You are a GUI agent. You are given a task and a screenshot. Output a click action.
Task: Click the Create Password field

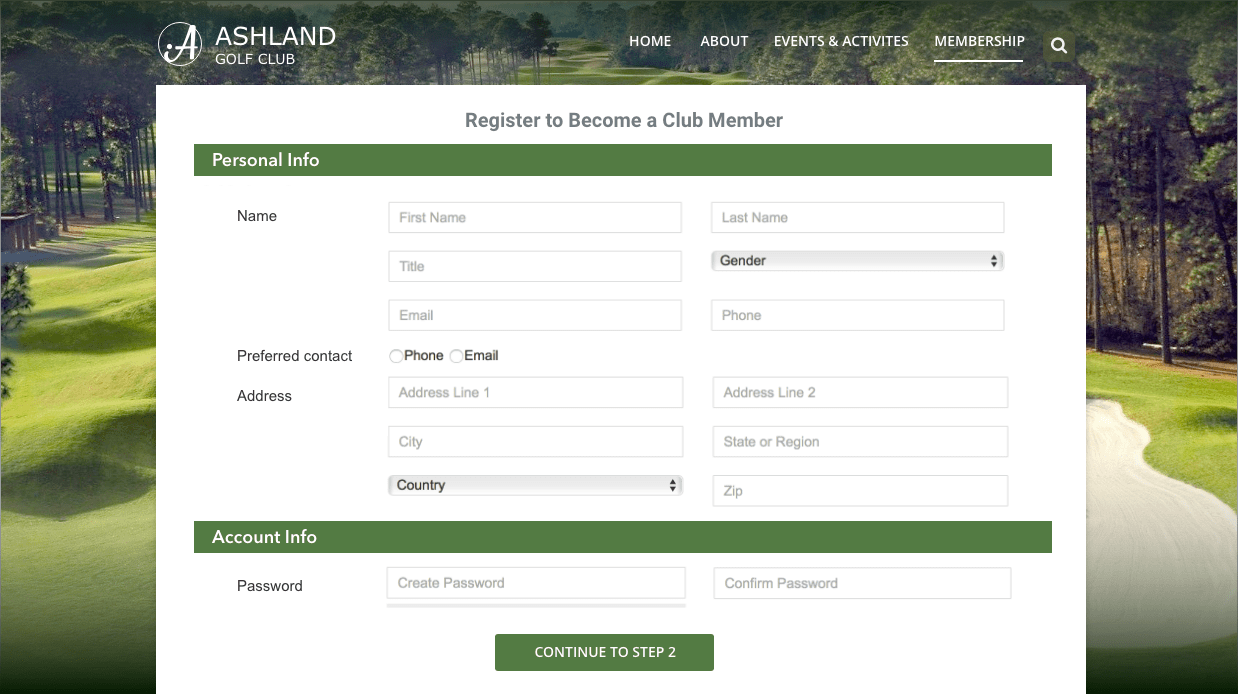[535, 583]
